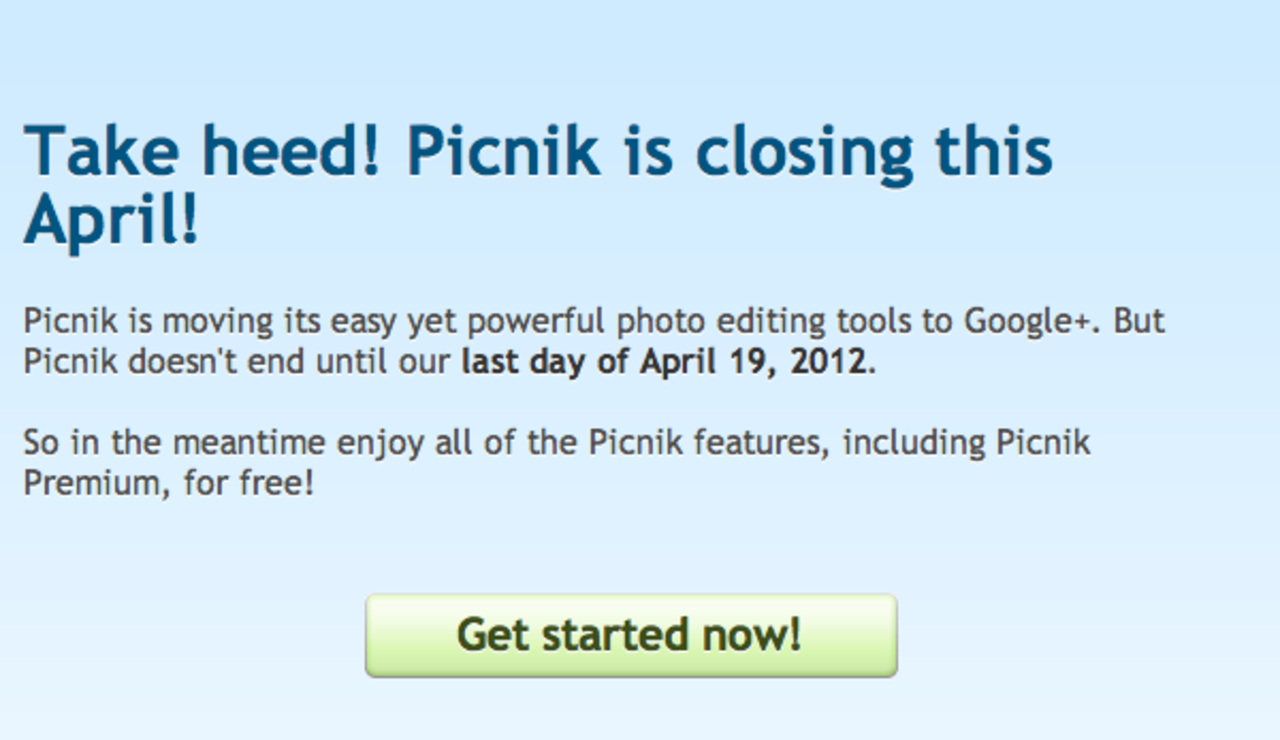Click the word "enjoy" in the second paragraph

pos(380,443)
